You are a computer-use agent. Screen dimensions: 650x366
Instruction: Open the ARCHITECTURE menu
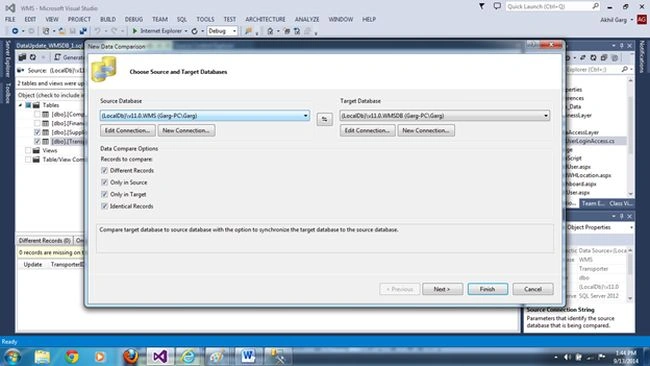pyautogui.click(x=265, y=19)
